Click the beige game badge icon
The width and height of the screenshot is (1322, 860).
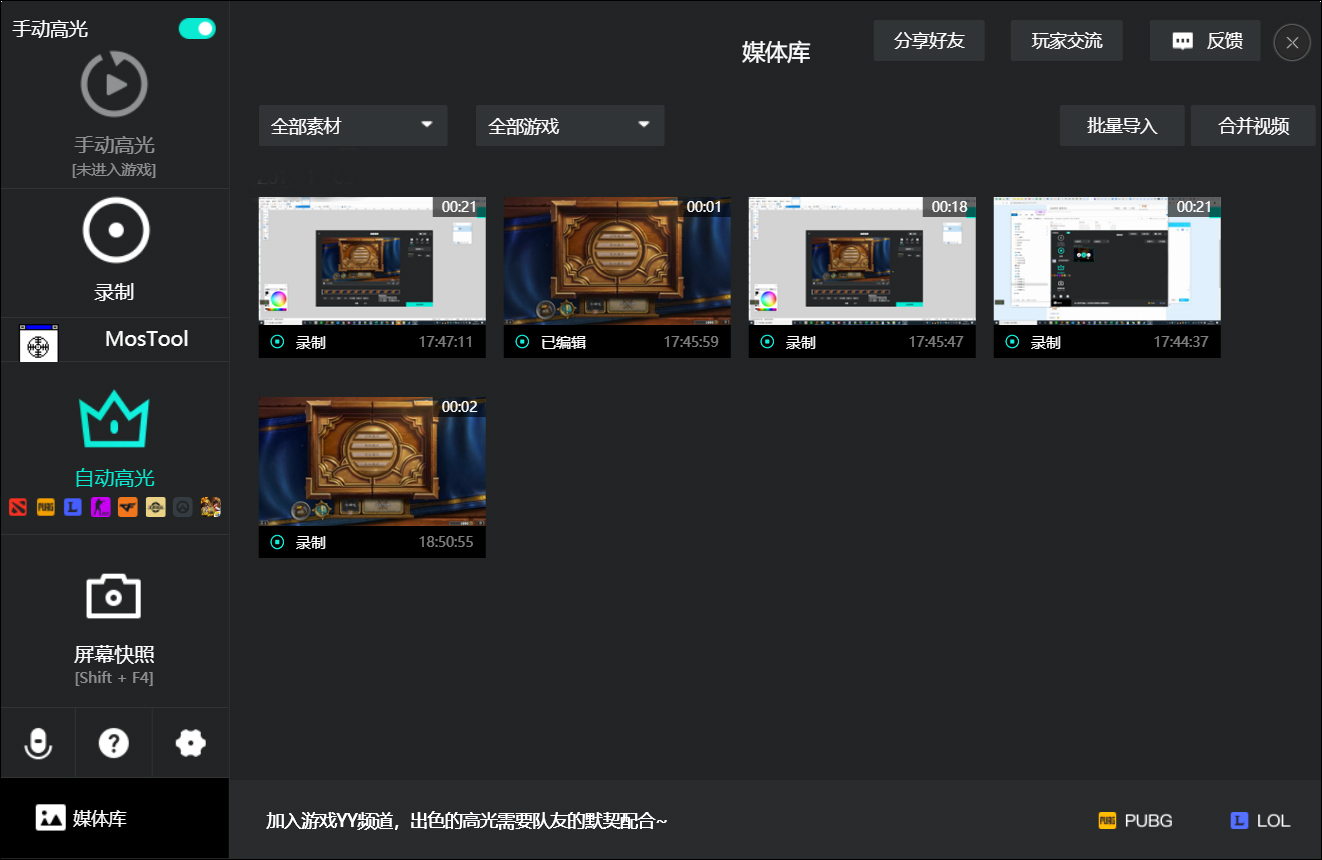click(155, 506)
